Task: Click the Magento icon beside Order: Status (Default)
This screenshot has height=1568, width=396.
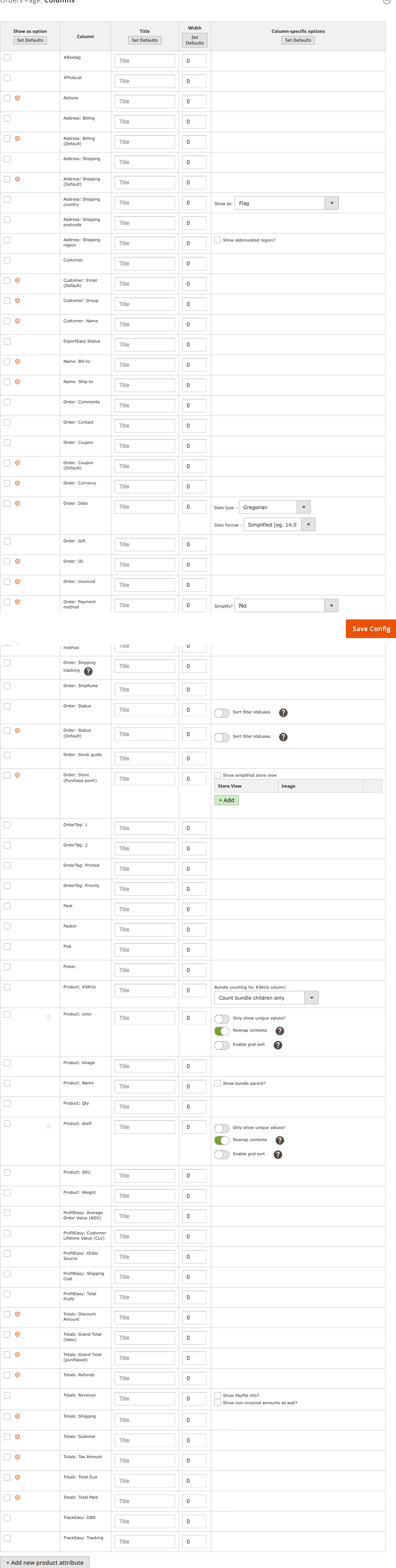Action: pos(18,730)
